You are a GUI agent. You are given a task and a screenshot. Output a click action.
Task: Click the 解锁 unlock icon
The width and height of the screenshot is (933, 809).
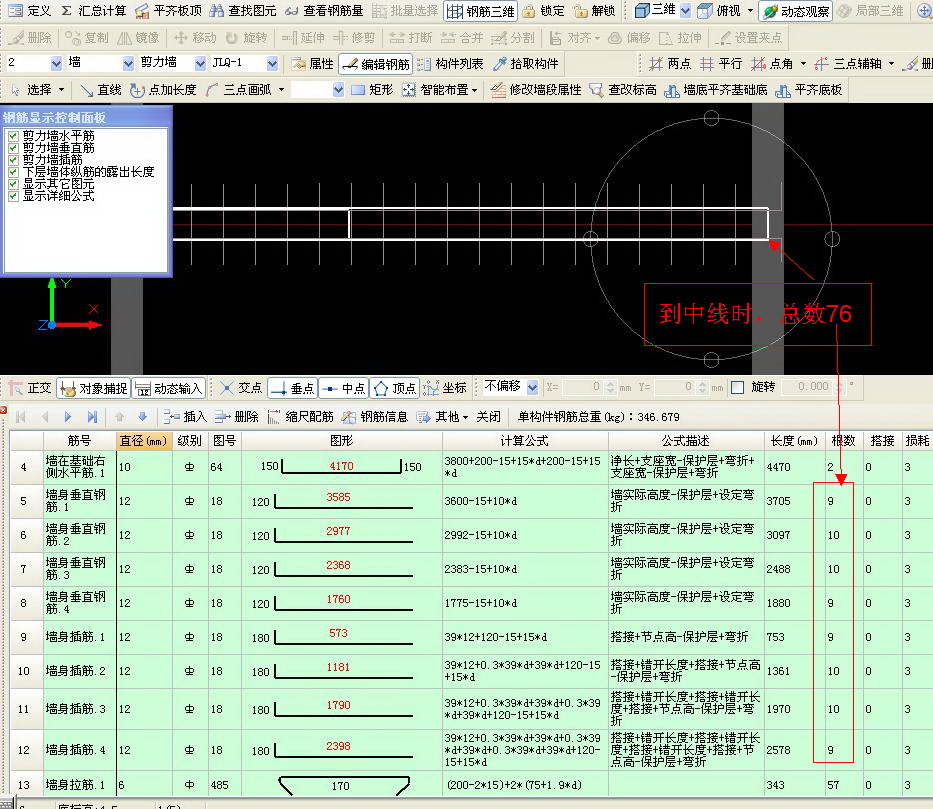[x=594, y=11]
